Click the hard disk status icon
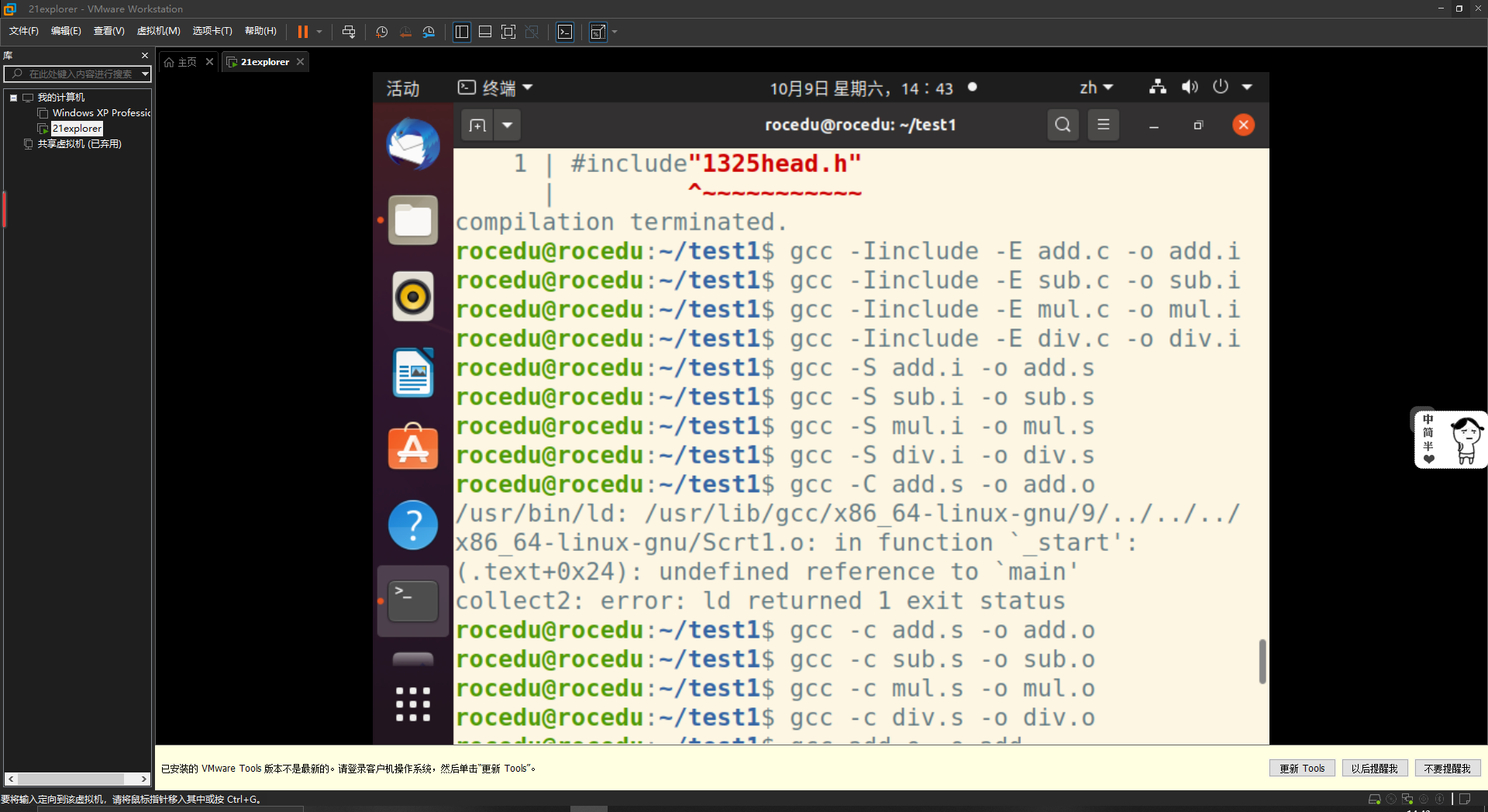 coord(1375,799)
